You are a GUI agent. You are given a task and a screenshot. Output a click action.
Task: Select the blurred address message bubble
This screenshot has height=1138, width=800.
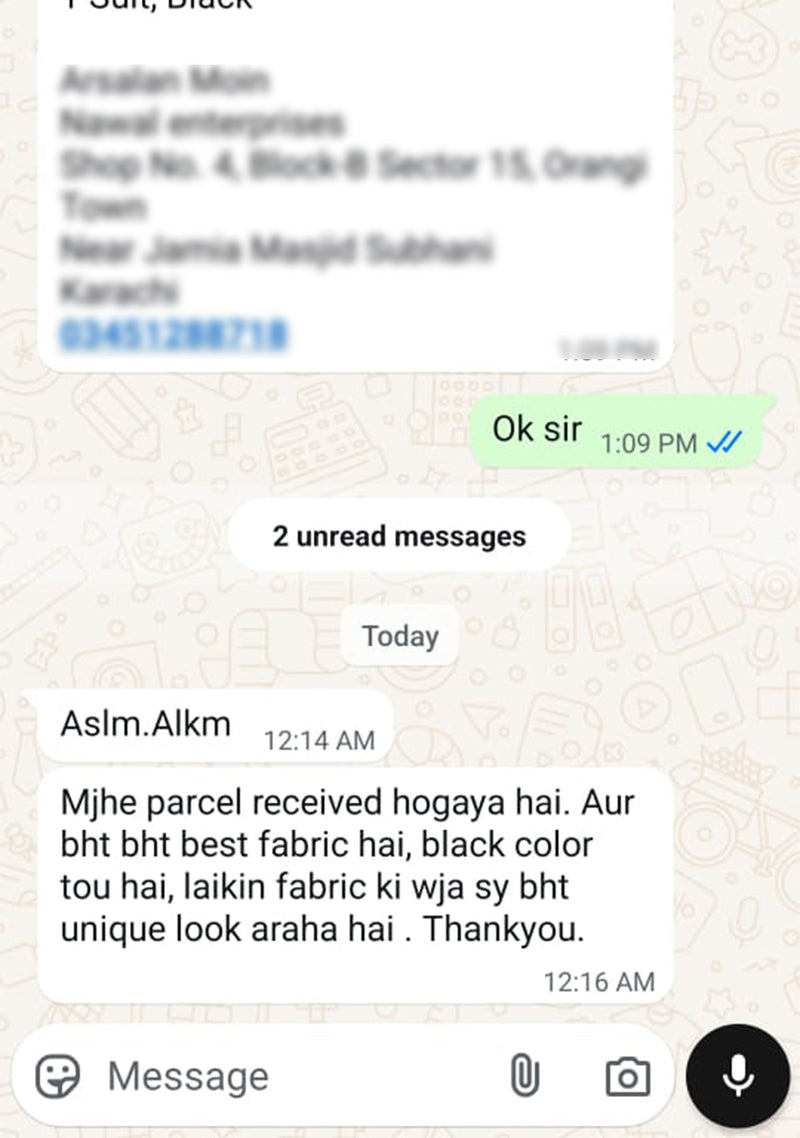coord(355,185)
